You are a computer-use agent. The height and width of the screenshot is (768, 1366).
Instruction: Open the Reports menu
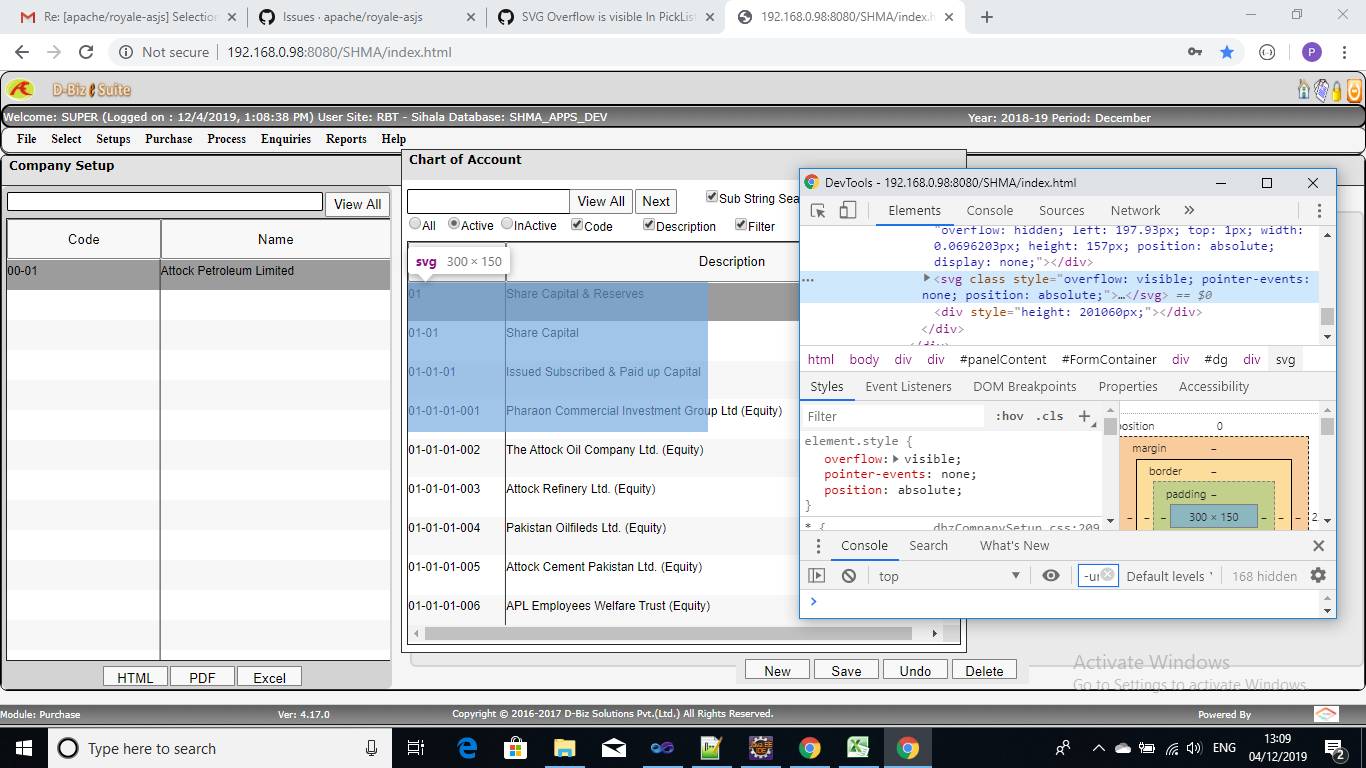tap(346, 139)
